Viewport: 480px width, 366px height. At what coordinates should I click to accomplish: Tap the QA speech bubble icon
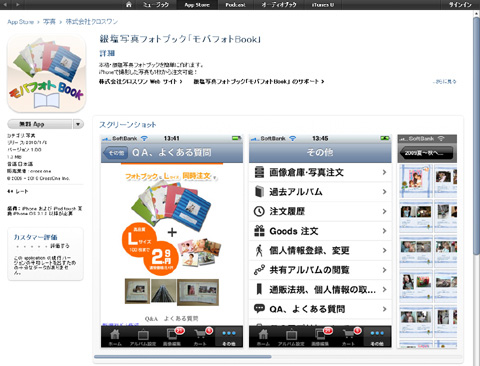coord(259,309)
